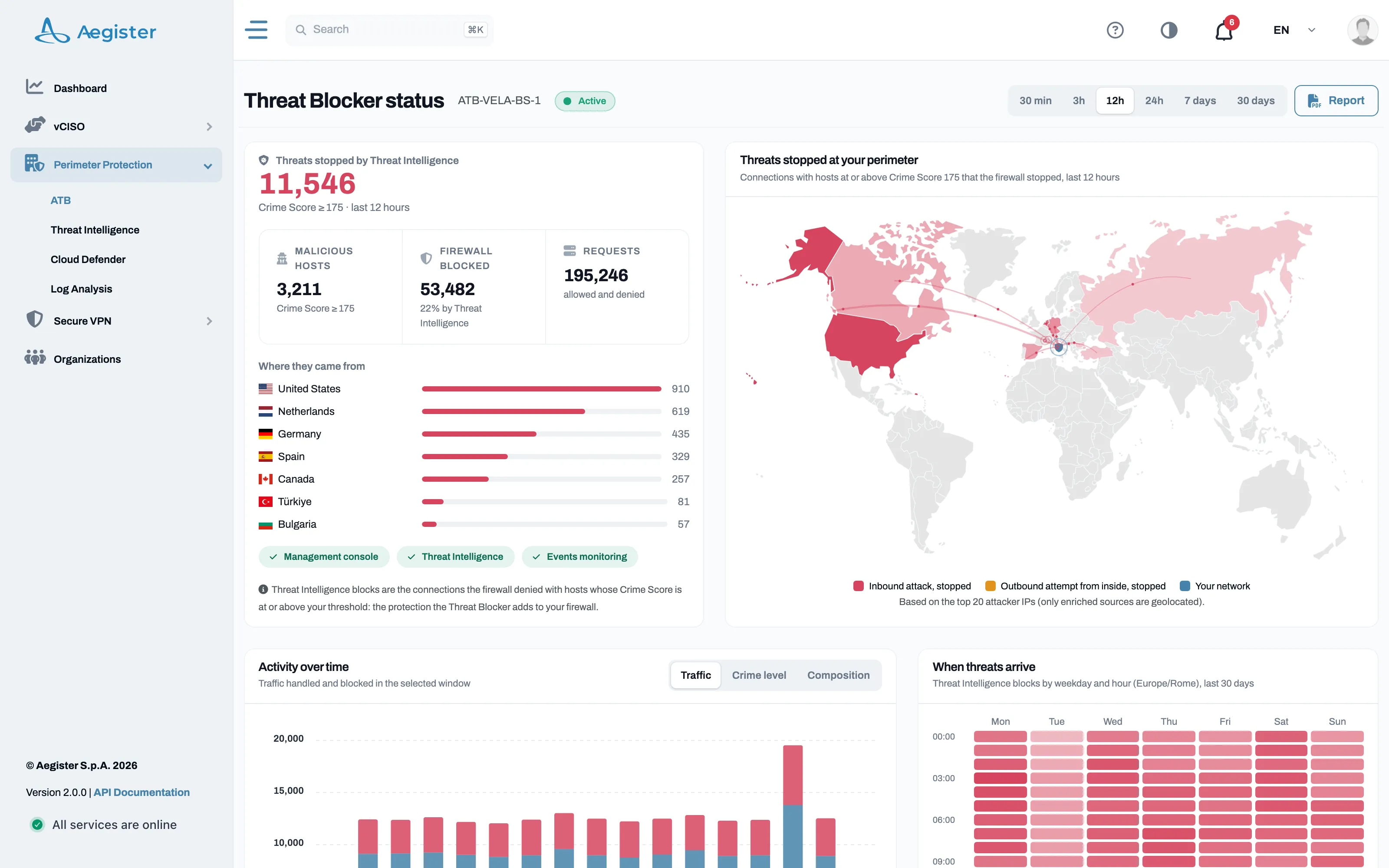Screen dimensions: 1389x868
Task: Open the hamburger menu icon
Action: (x=256, y=30)
